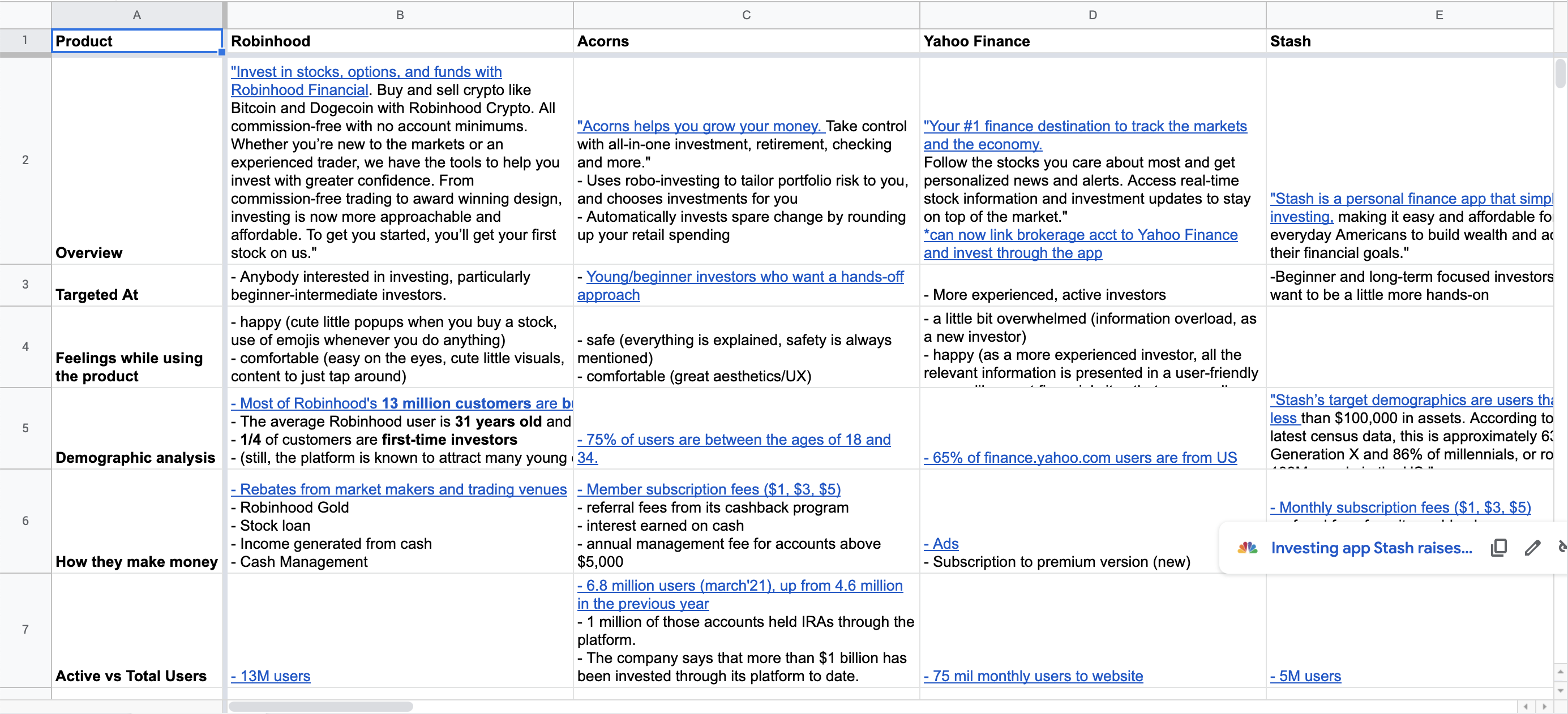This screenshot has width=1568, height=714.
Task: Click the scroll-up arrow button
Action: pos(1560,672)
